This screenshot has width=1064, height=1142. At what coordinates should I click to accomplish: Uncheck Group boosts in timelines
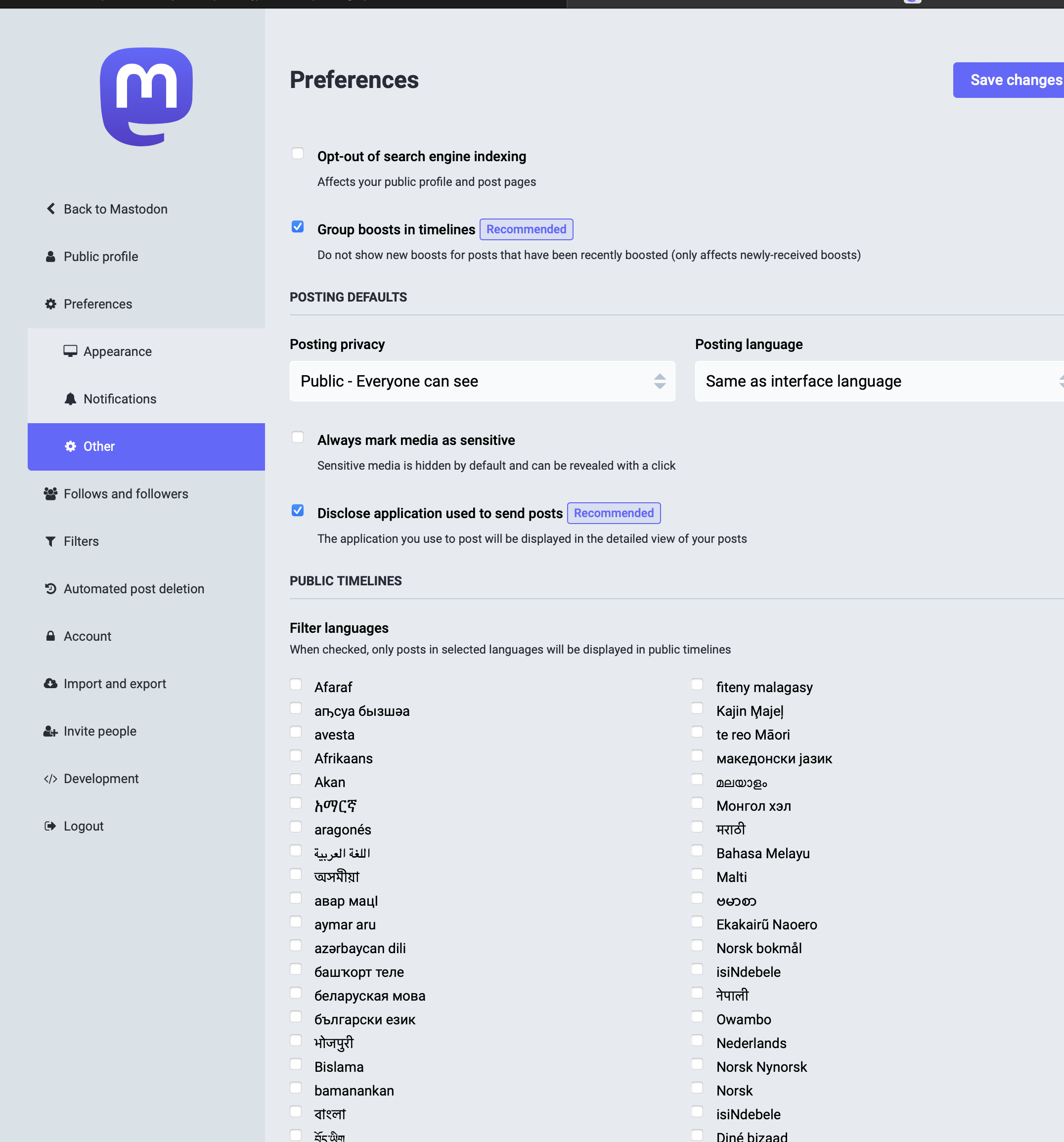click(x=298, y=226)
